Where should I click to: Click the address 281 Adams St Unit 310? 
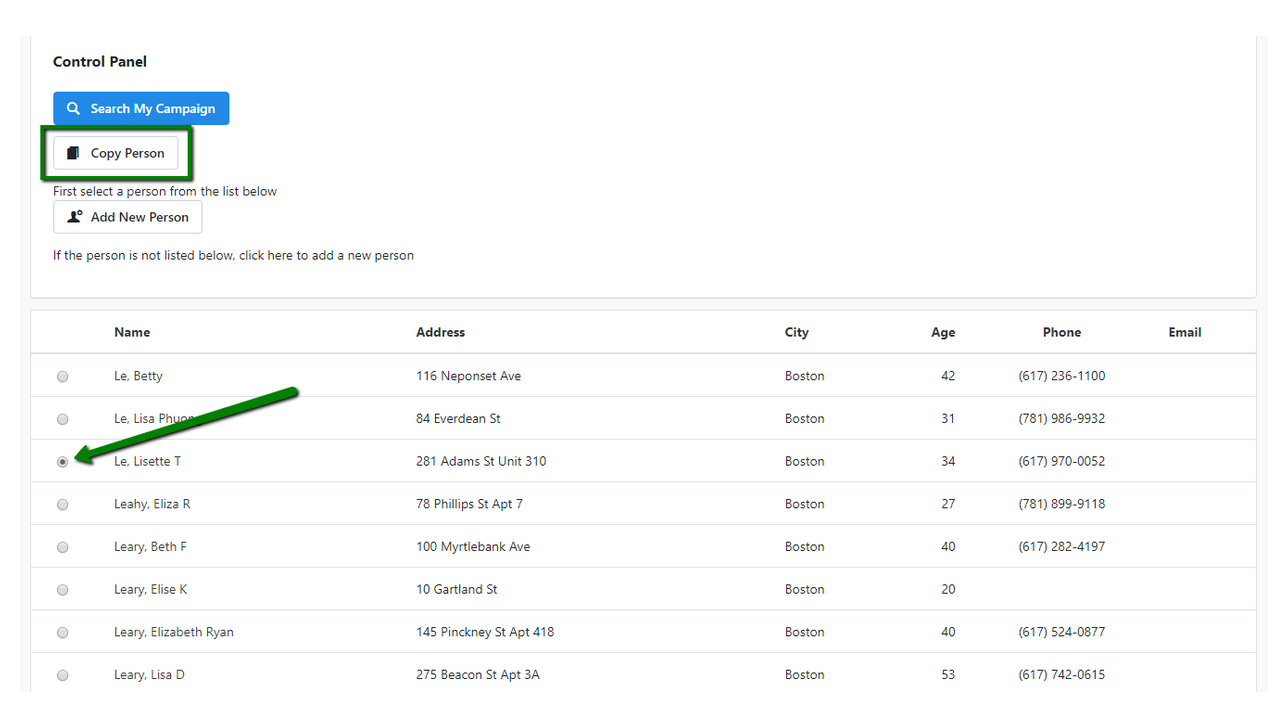[481, 461]
